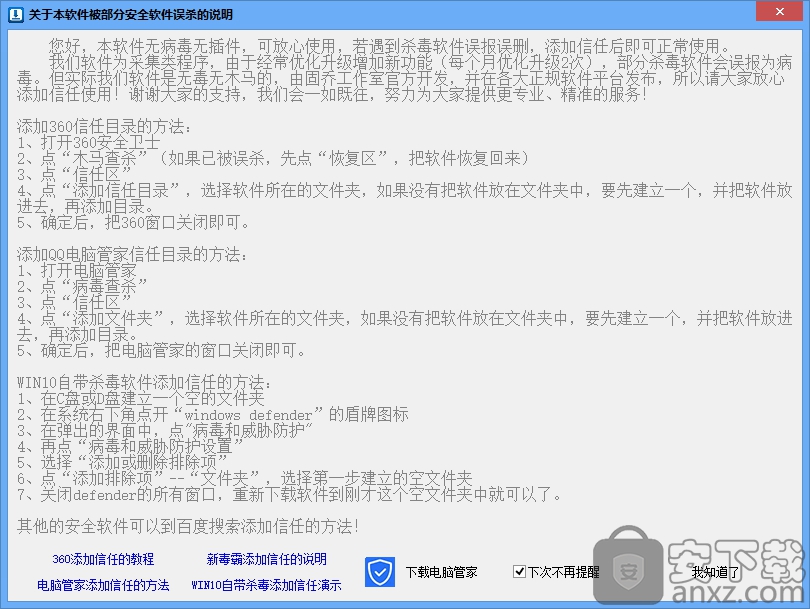Open the WIN10自带杀毒添加信任演示 link
This screenshot has width=810, height=609.
(x=266, y=585)
